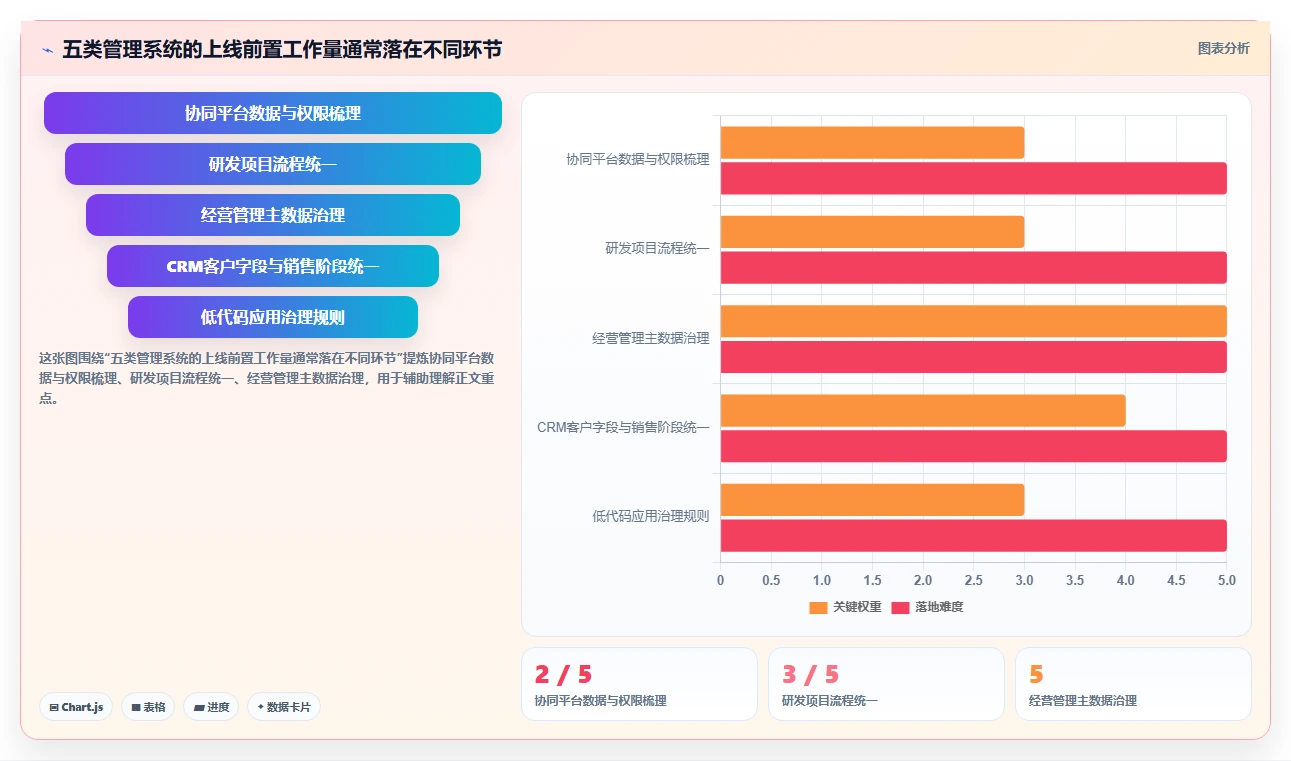Click the chart axis label 经营管理主数据治理
Screen dimensions: 1291x761
coord(651,338)
